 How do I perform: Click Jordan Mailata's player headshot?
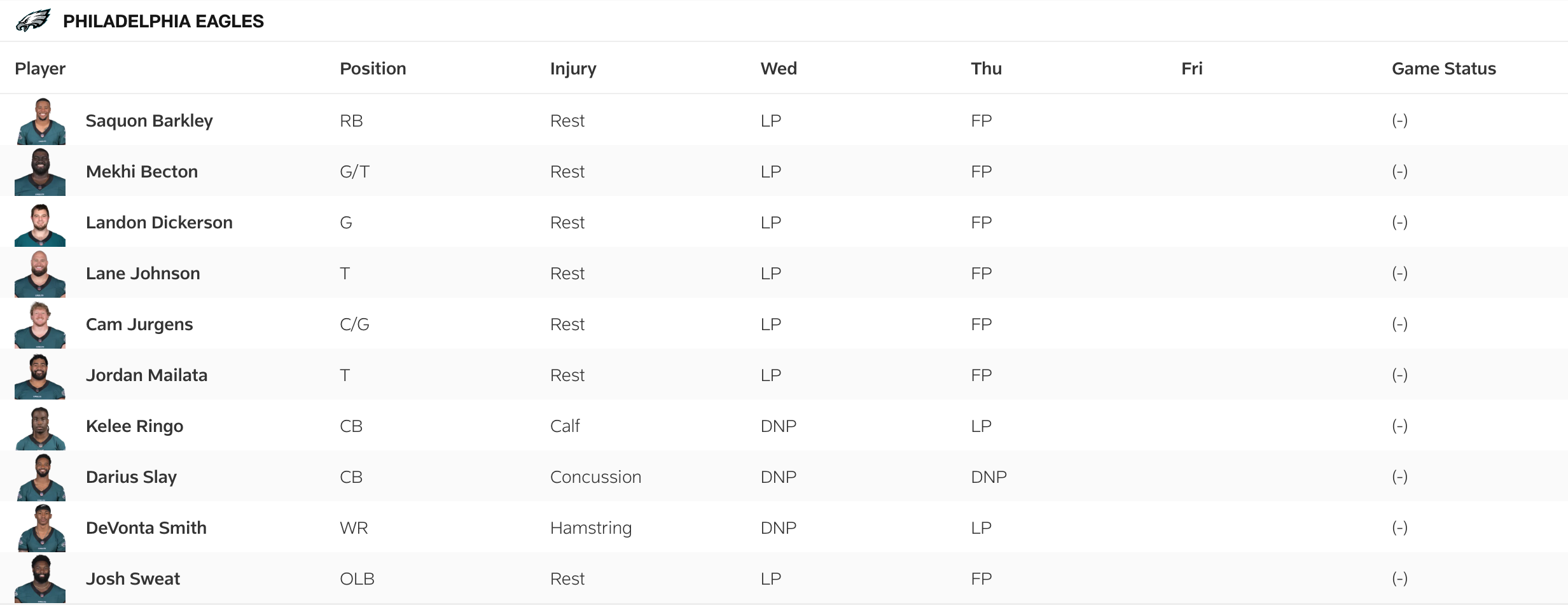(40, 376)
